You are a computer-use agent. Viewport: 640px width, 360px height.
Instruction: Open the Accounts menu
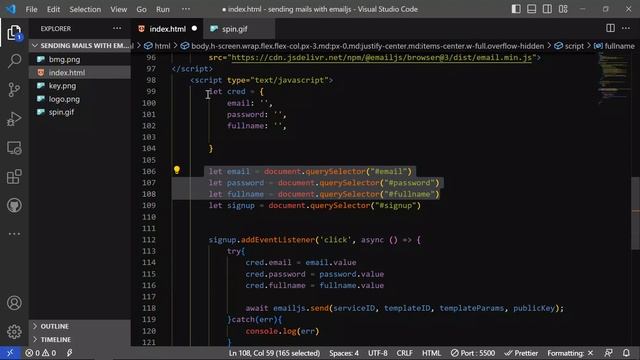pyautogui.click(x=14, y=303)
